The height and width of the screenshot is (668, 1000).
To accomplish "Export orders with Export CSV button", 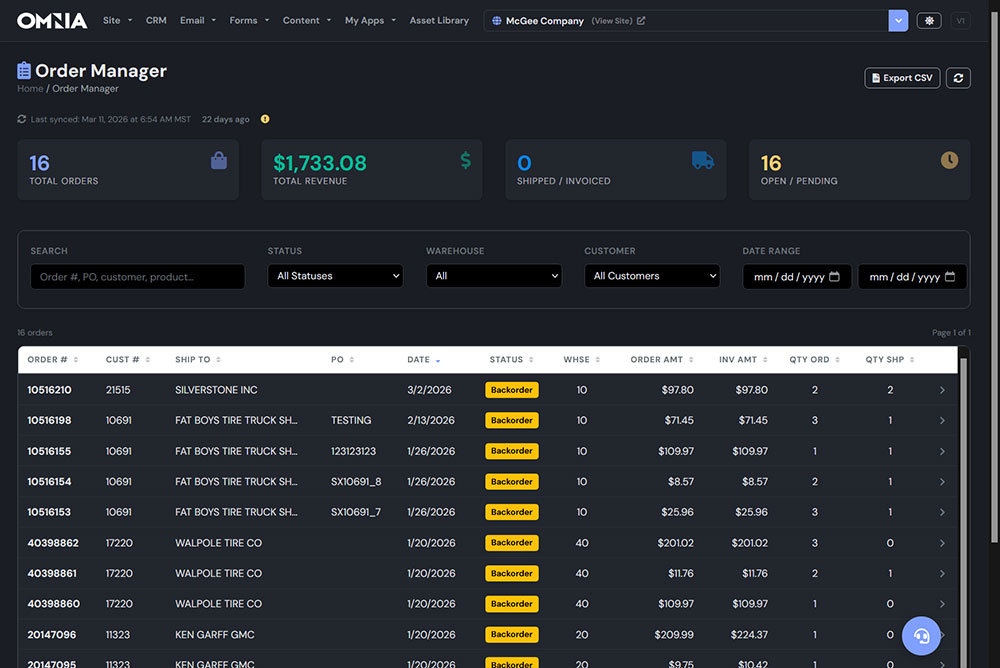I will pyautogui.click(x=902, y=78).
